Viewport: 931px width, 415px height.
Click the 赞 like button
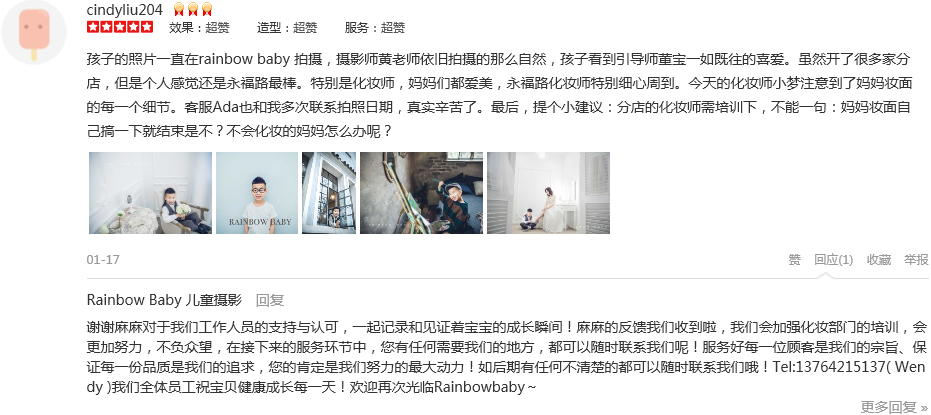tap(794, 259)
